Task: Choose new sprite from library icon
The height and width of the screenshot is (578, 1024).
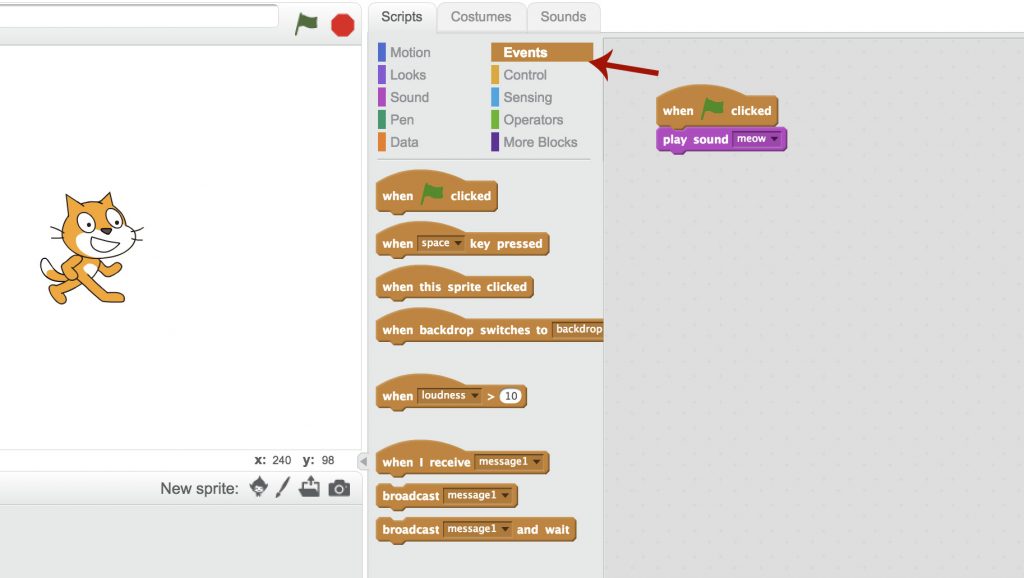Action: click(259, 487)
